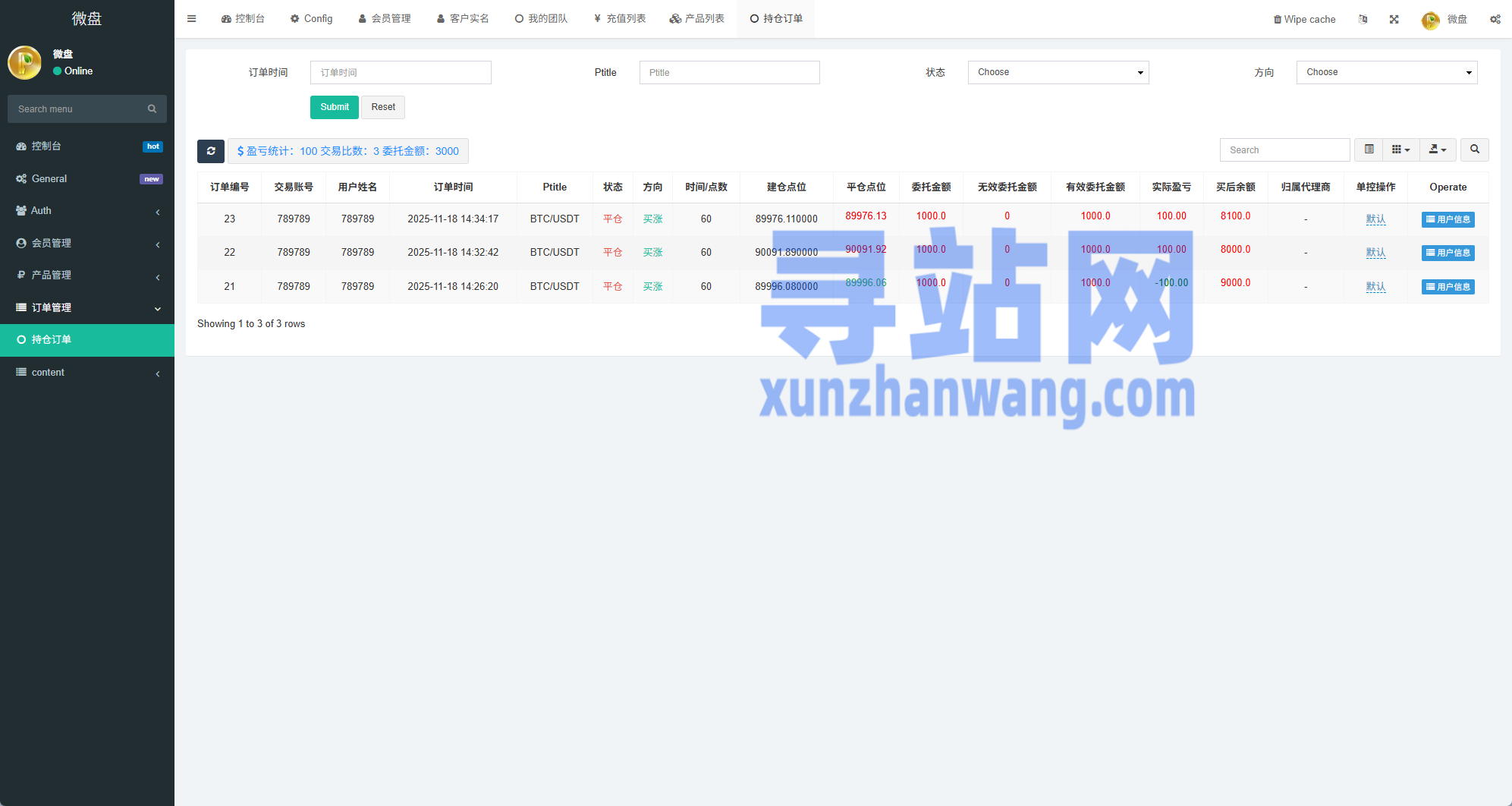Click the 默认 link for order 22

1375,253
